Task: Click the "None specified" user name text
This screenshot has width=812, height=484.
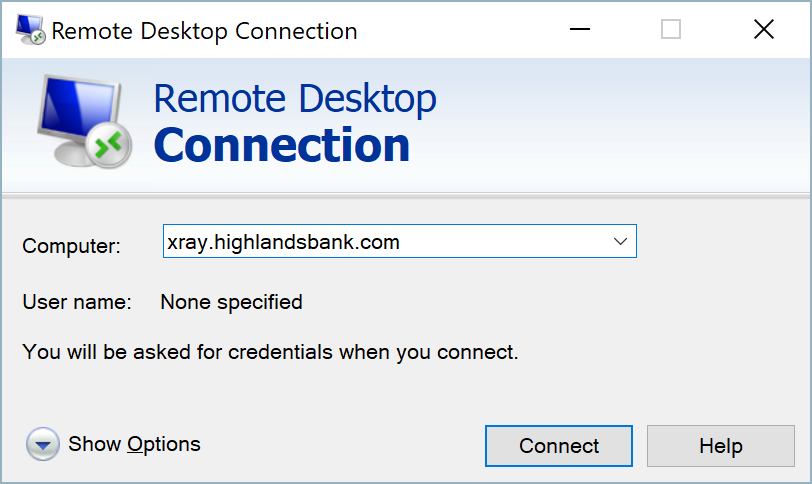Action: (231, 301)
